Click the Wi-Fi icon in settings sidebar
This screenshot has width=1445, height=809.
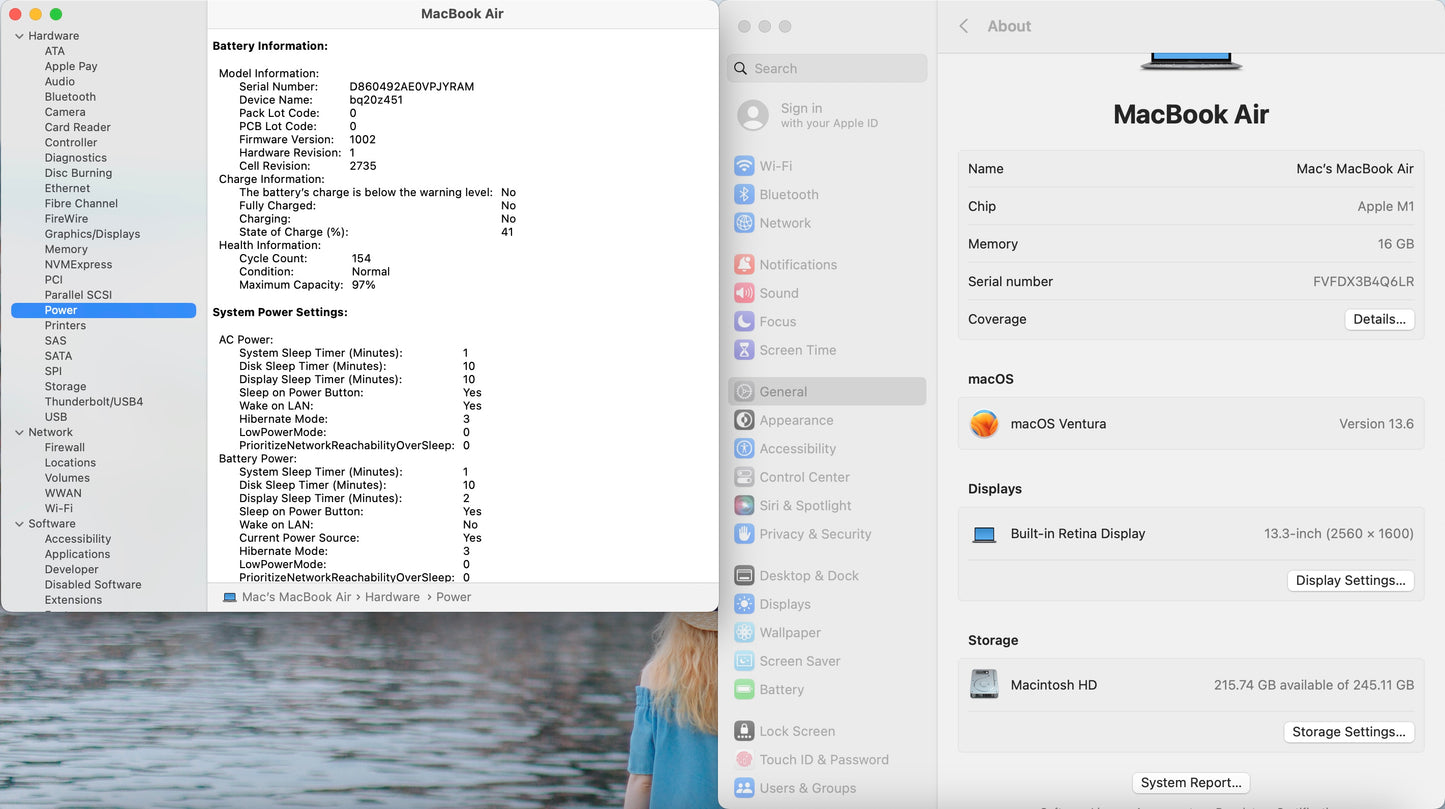(x=744, y=166)
